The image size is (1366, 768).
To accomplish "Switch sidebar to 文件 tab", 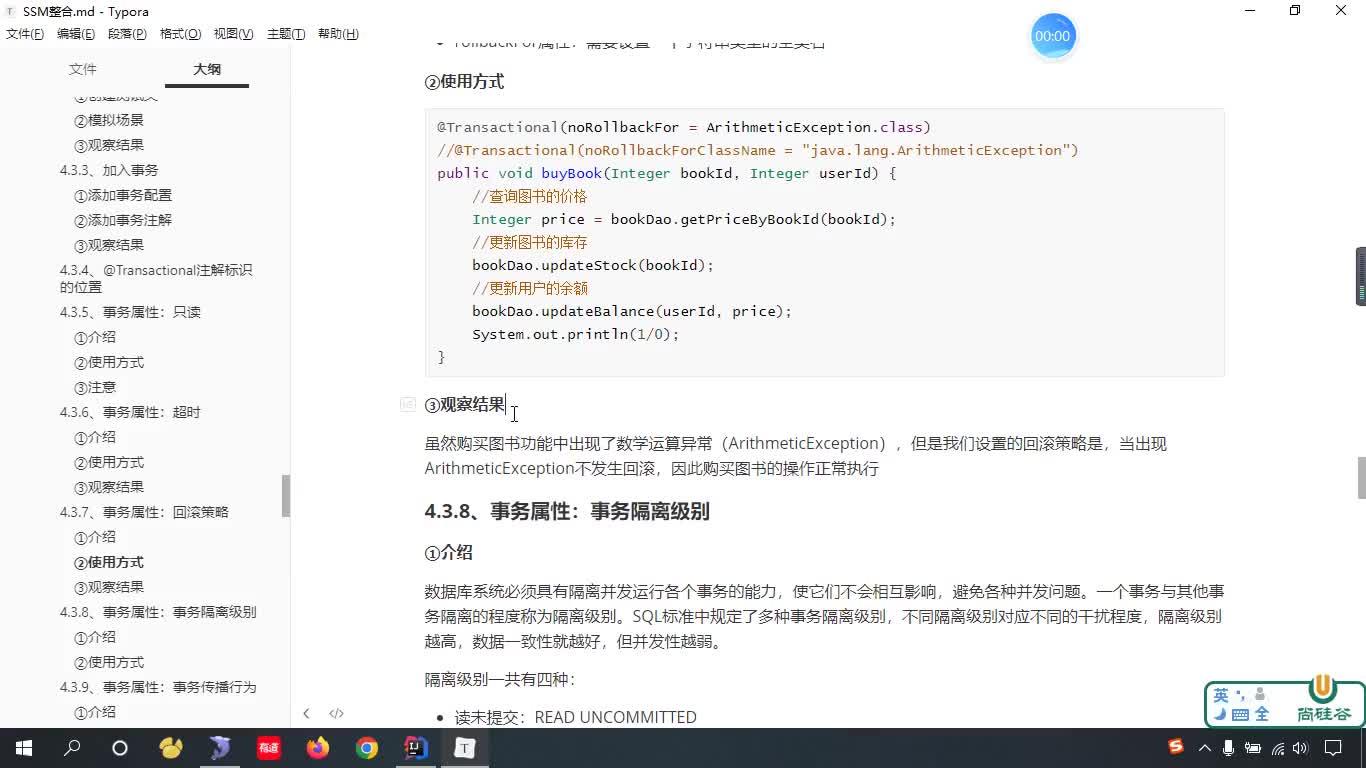I will tap(83, 69).
